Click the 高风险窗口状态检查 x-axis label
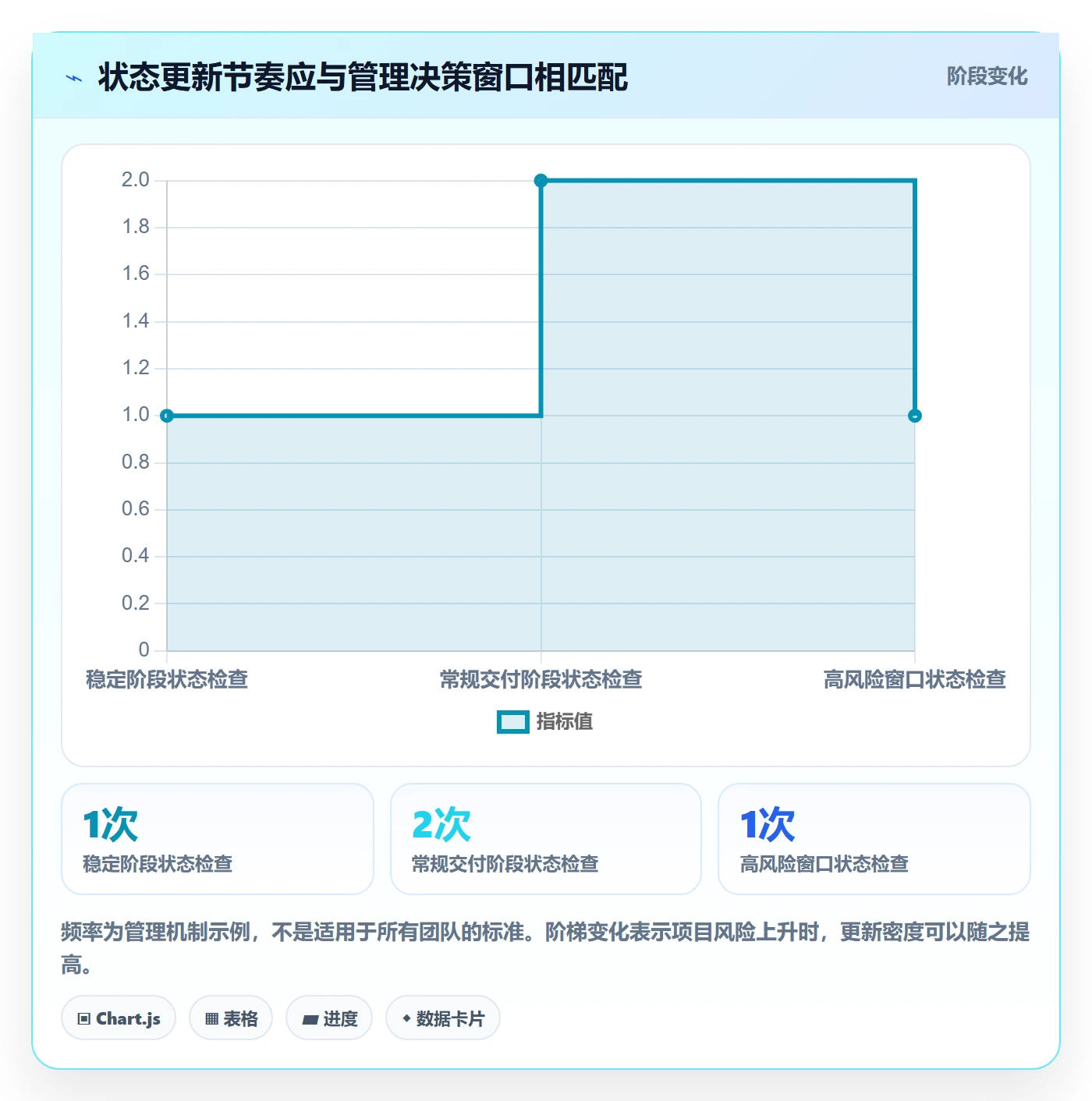 click(915, 680)
